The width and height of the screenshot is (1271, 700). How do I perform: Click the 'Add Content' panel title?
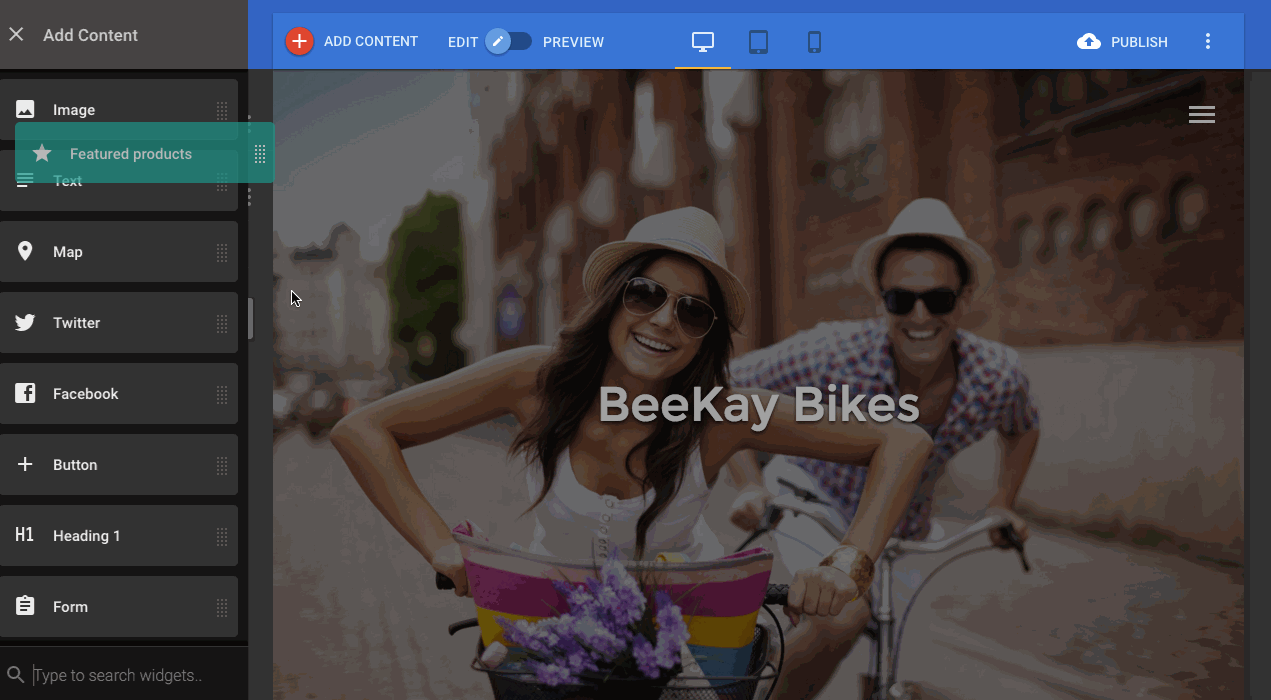tap(90, 35)
